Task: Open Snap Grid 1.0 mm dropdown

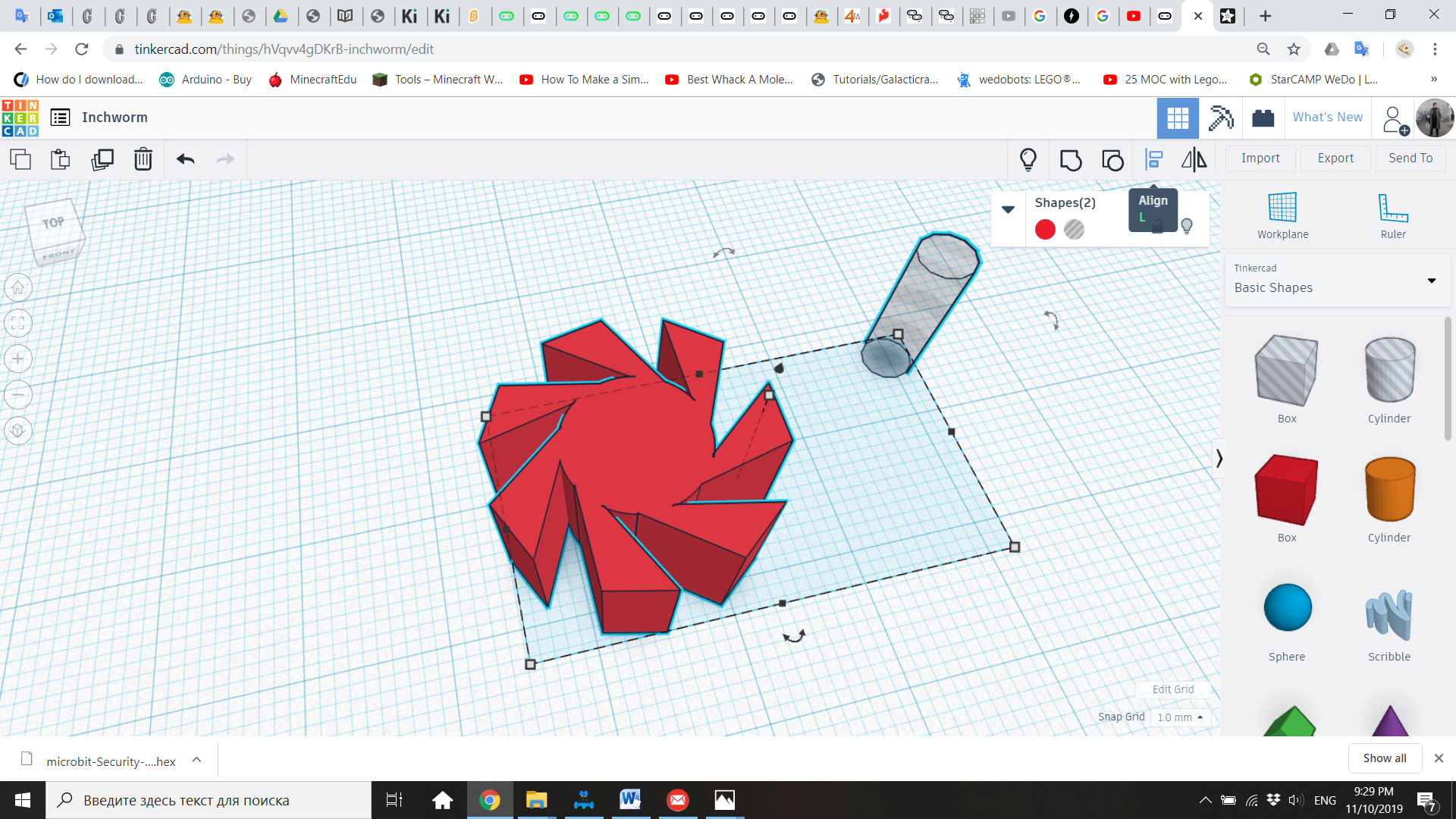Action: (1180, 717)
